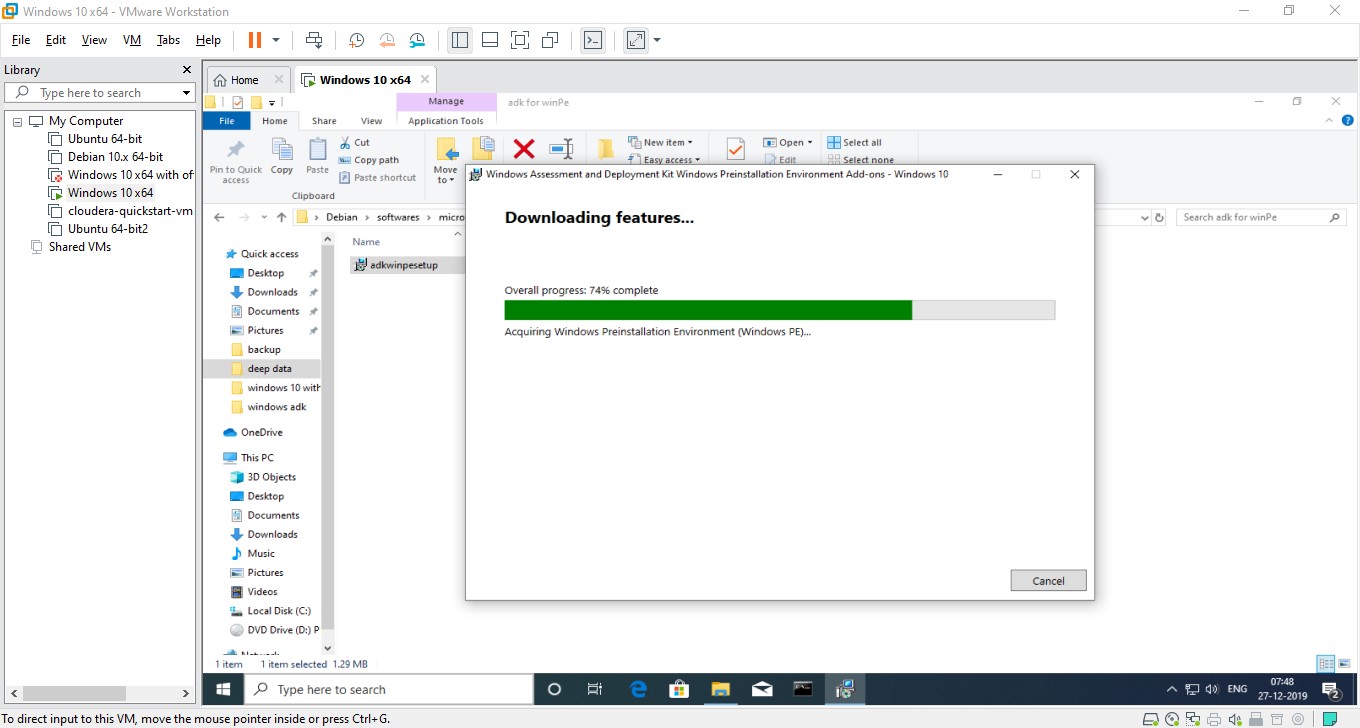
Task: Click Select all in the ribbon
Action: tap(855, 142)
